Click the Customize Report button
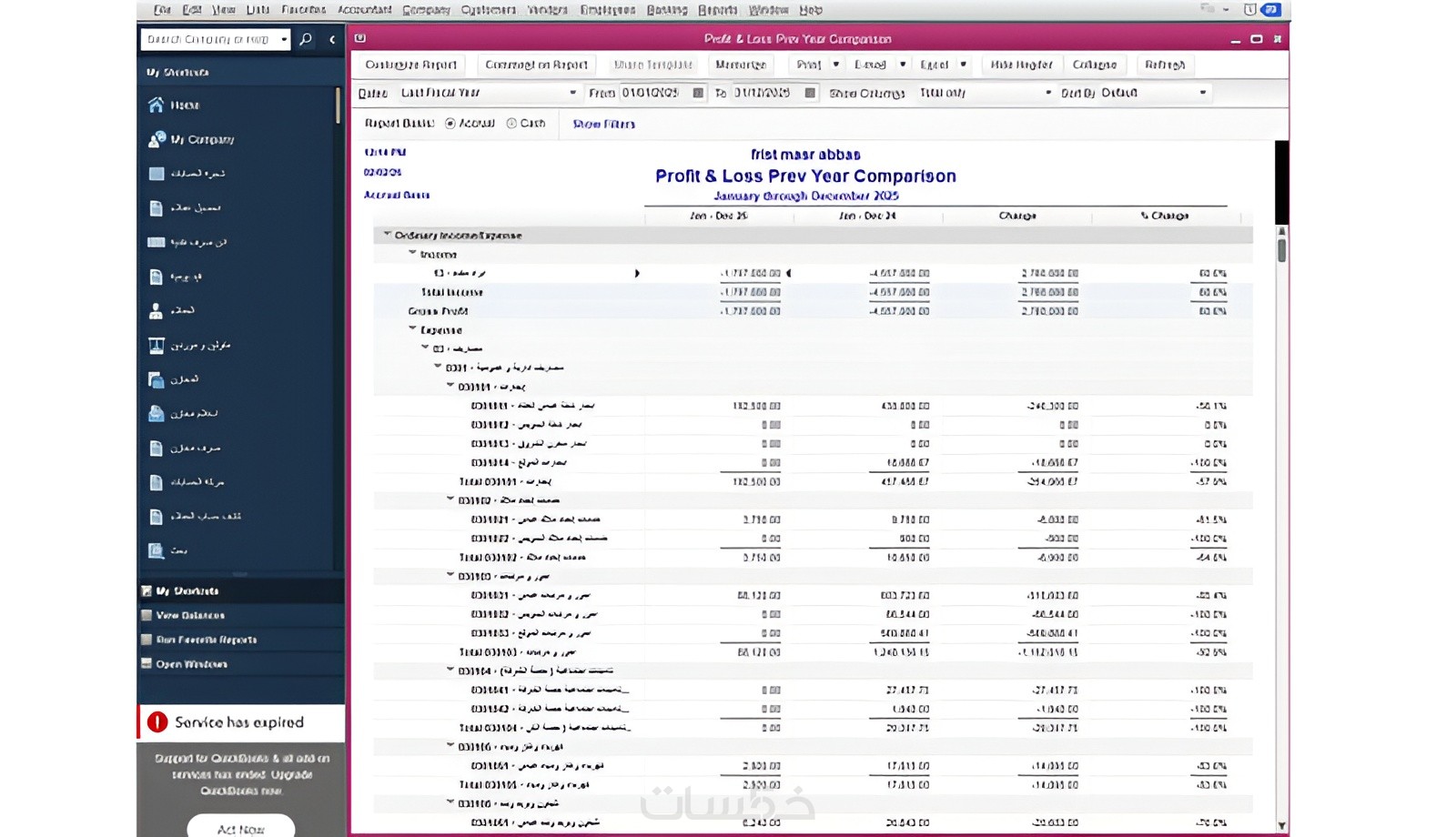This screenshot has width=1456, height=837. point(410,65)
